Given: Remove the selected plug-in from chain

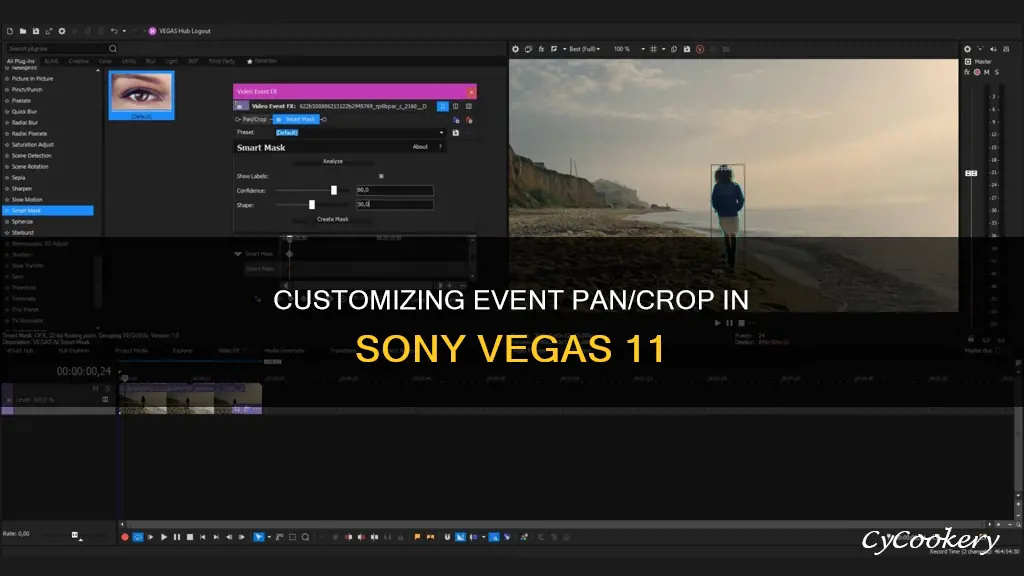Looking at the screenshot, I should 469,120.
